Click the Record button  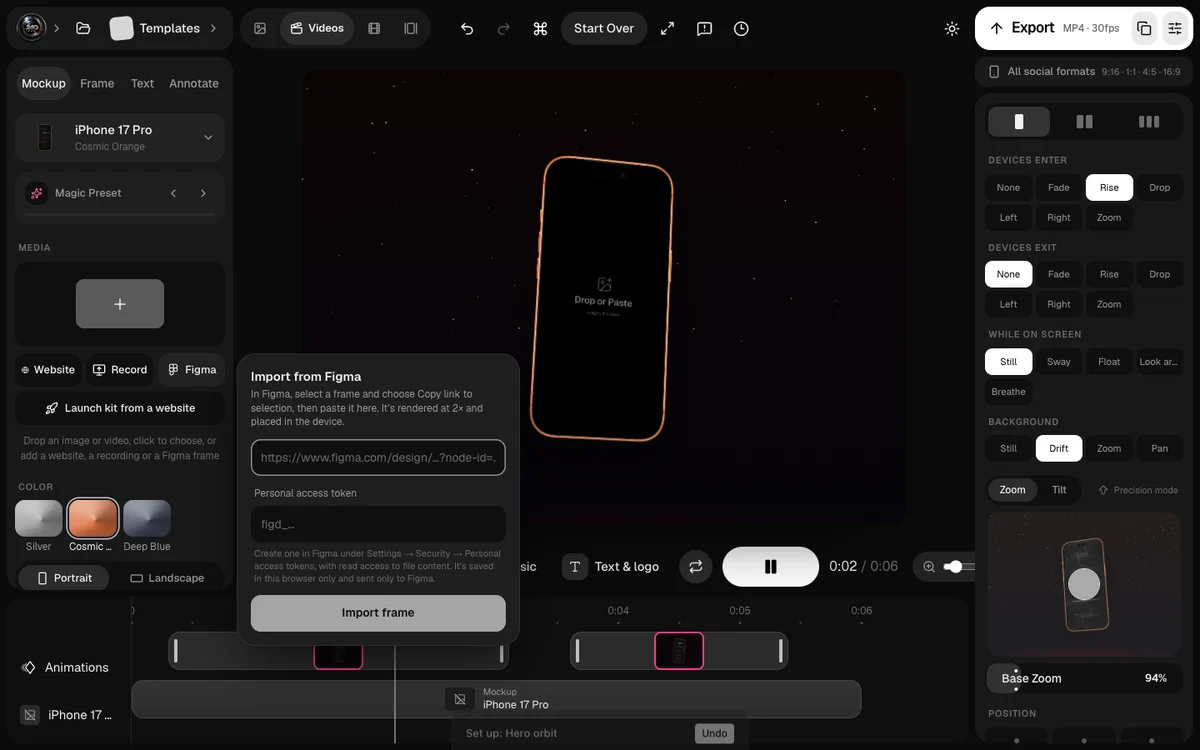120,370
